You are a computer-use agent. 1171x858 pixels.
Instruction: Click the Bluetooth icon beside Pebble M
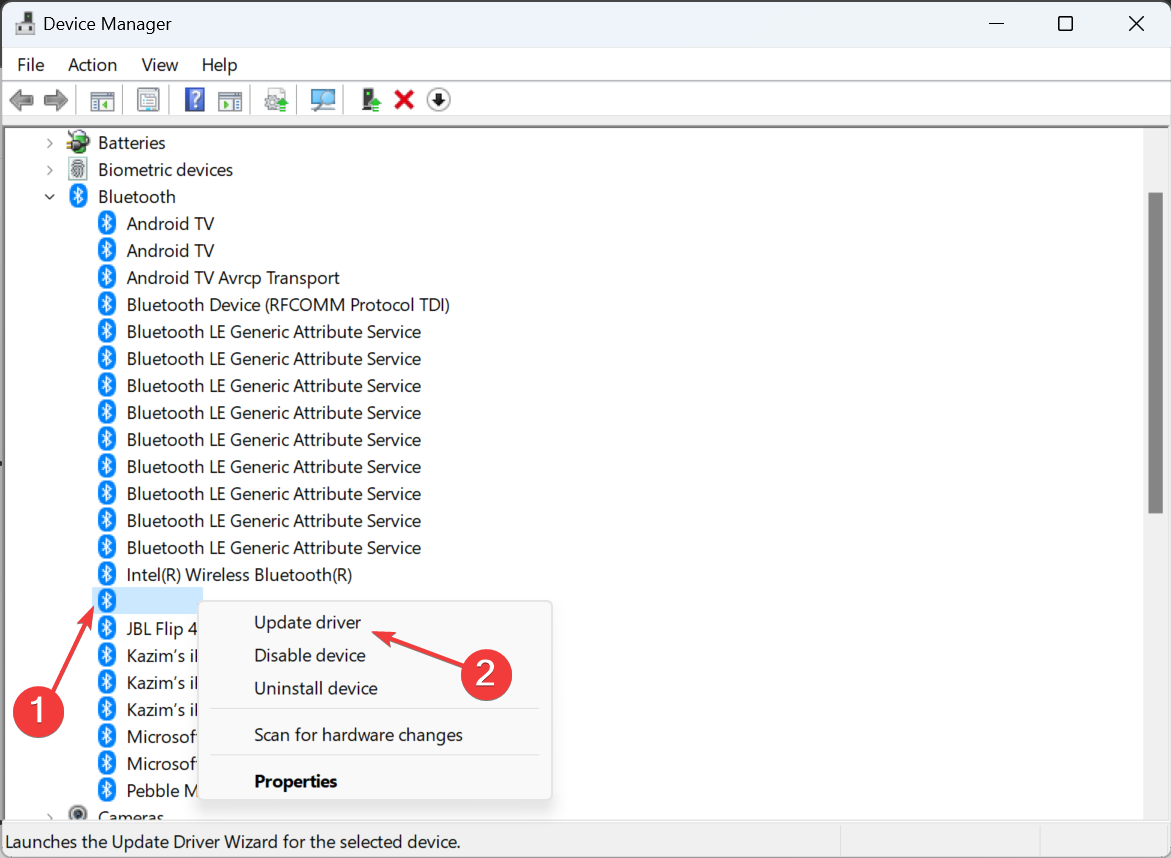[x=107, y=790]
